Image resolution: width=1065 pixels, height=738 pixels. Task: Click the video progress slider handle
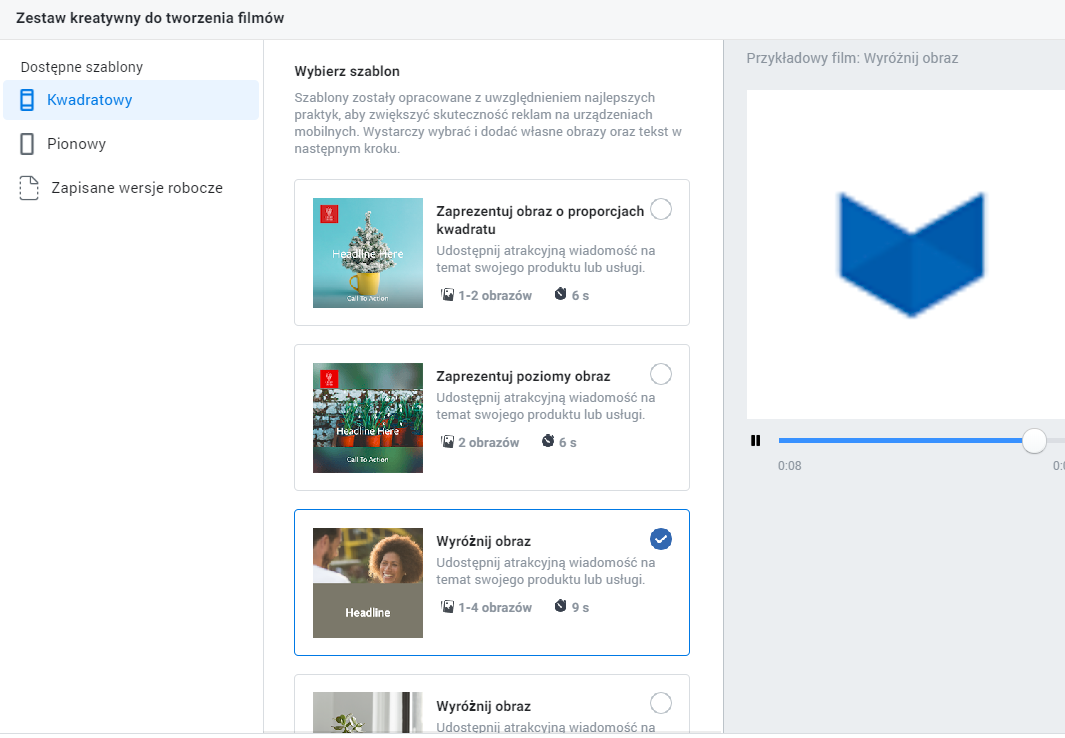1034,441
